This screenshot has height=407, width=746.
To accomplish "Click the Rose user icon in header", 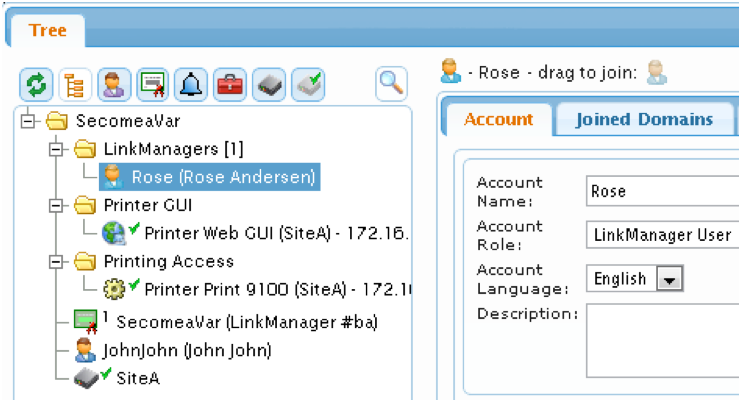I will 450,71.
